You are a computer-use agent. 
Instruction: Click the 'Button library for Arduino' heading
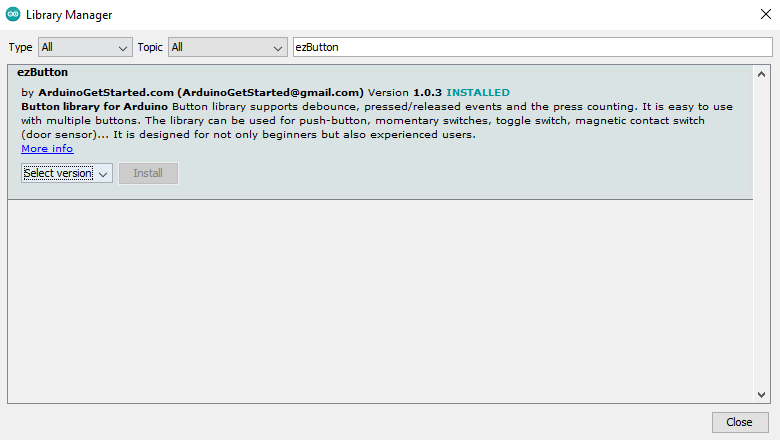tap(95, 106)
